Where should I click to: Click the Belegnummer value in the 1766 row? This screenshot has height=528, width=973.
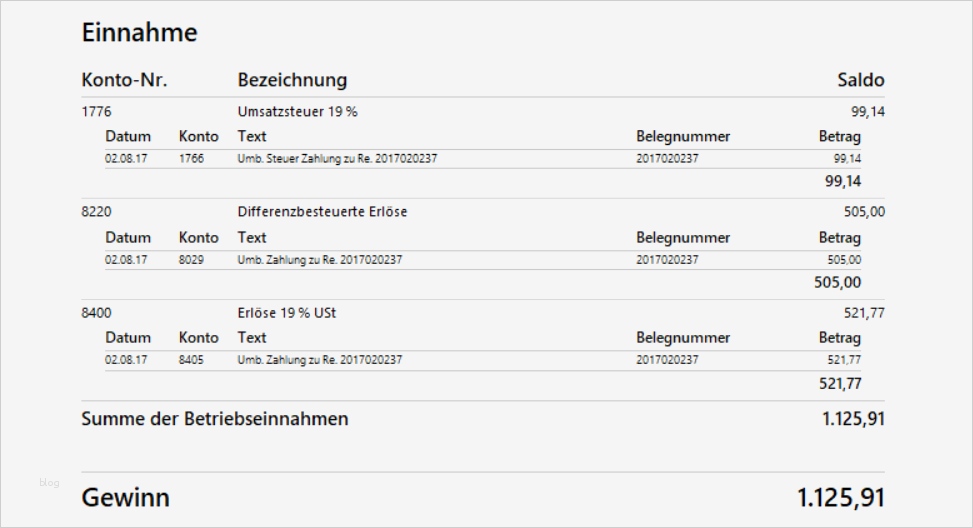(667, 159)
